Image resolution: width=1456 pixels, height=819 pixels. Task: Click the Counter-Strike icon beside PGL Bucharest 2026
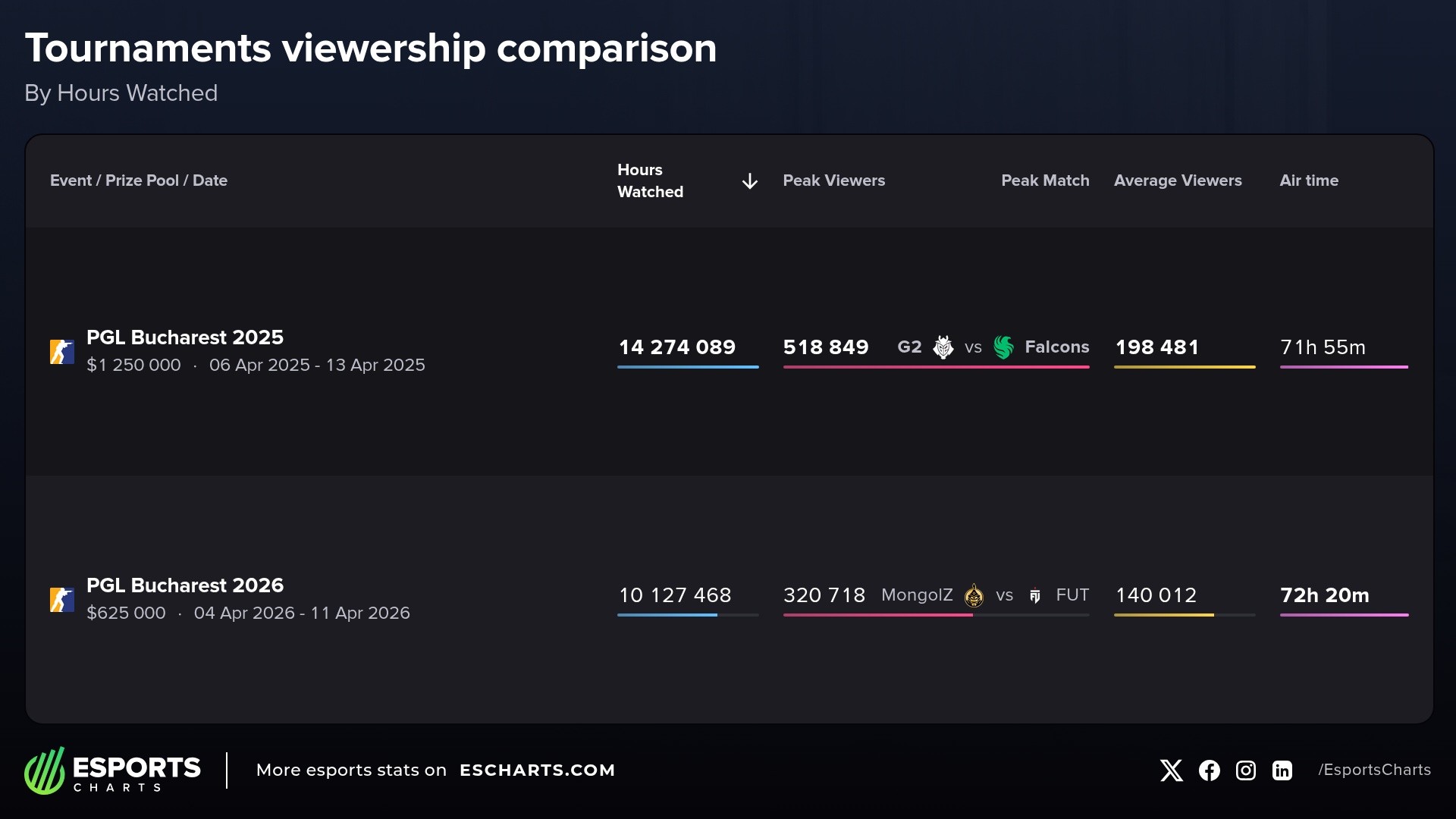(x=62, y=600)
